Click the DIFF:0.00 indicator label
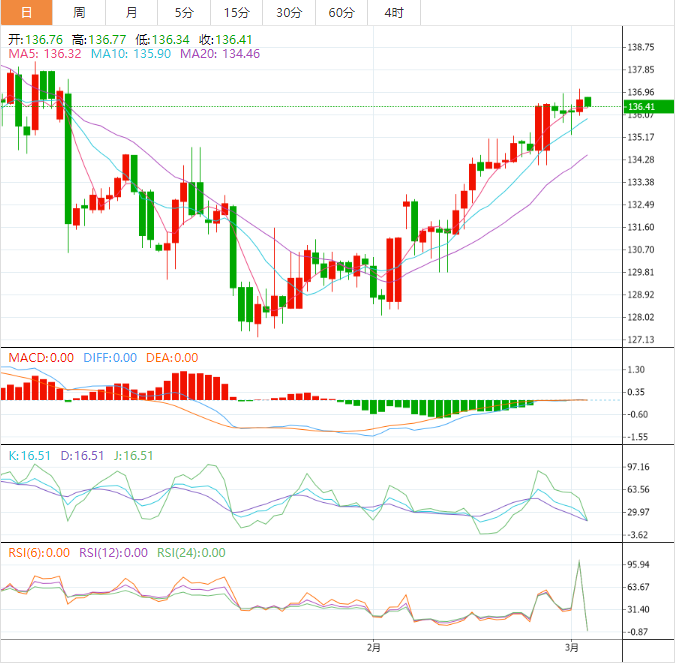The image size is (678, 666). click(110, 358)
